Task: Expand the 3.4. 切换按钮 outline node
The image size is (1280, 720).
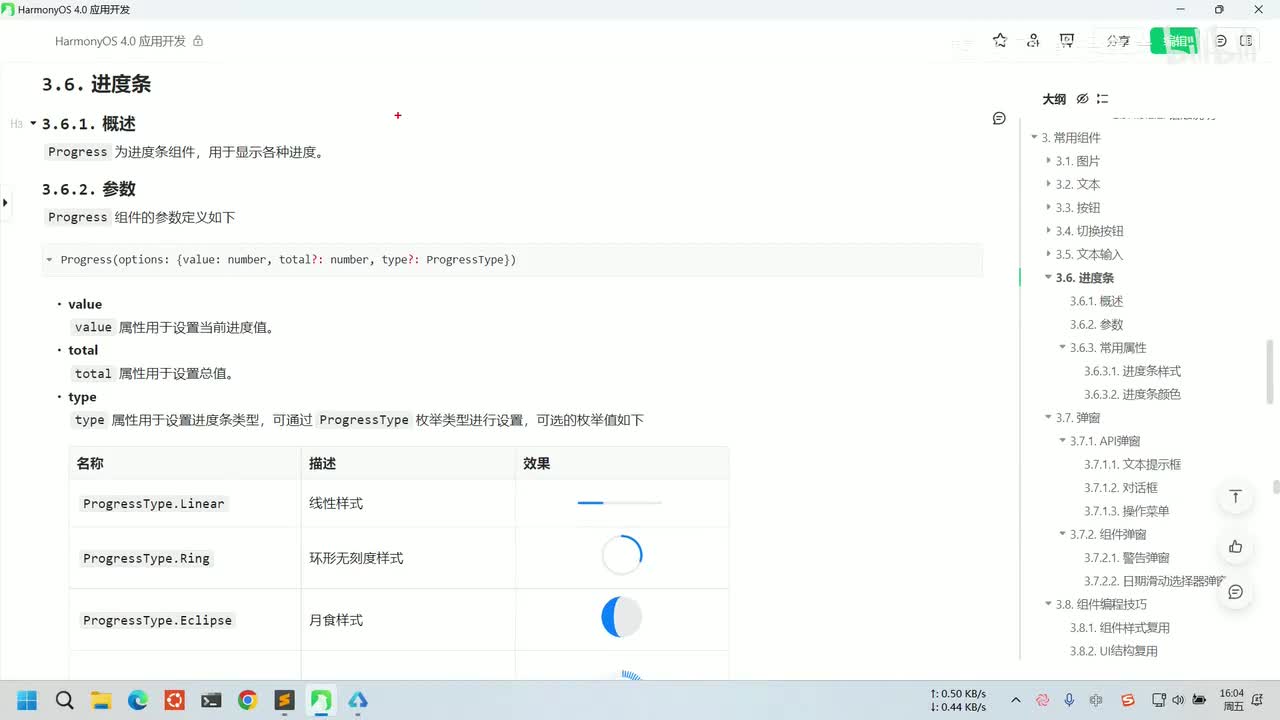Action: 1049,231
